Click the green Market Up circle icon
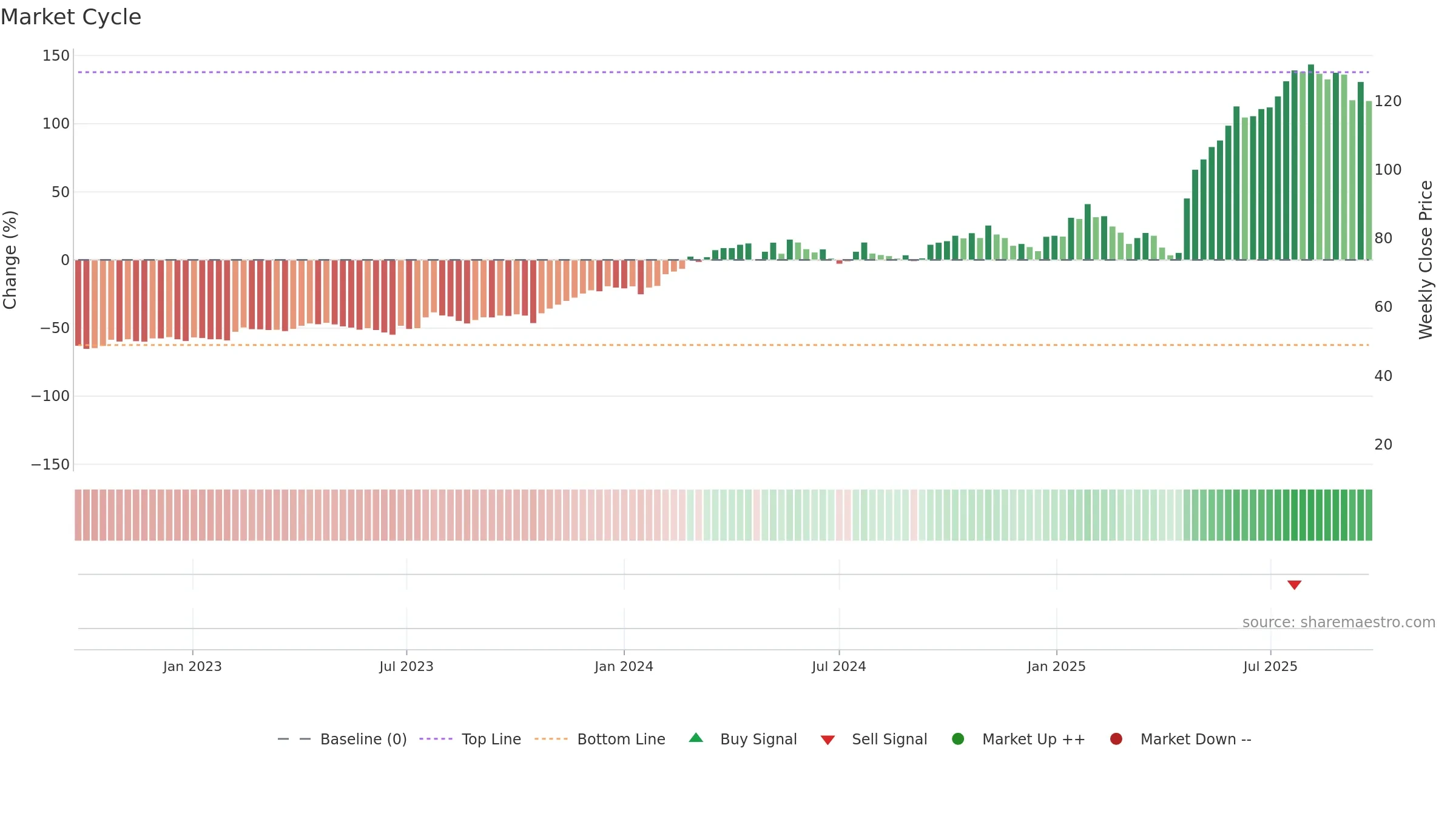Viewport: 1456px width, 819px height. point(959,739)
